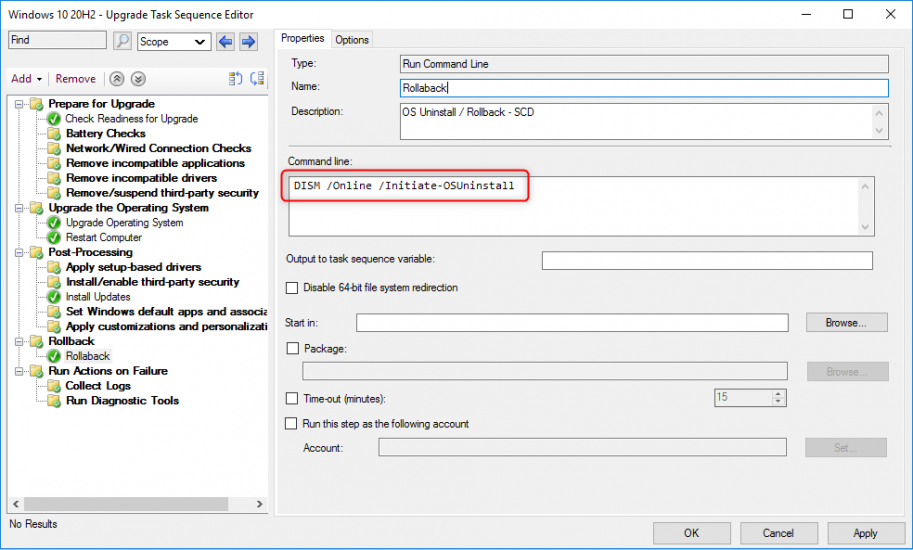This screenshot has width=913, height=550.
Task: Collapse Upgrade the Operating System group
Action: (19, 208)
